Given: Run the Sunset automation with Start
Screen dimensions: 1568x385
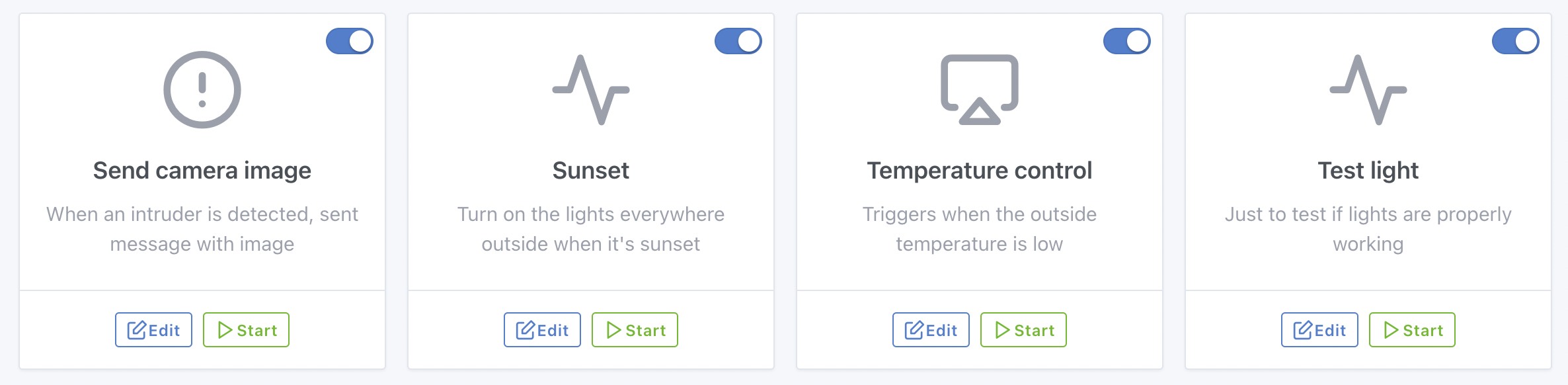Looking at the screenshot, I should coord(635,330).
